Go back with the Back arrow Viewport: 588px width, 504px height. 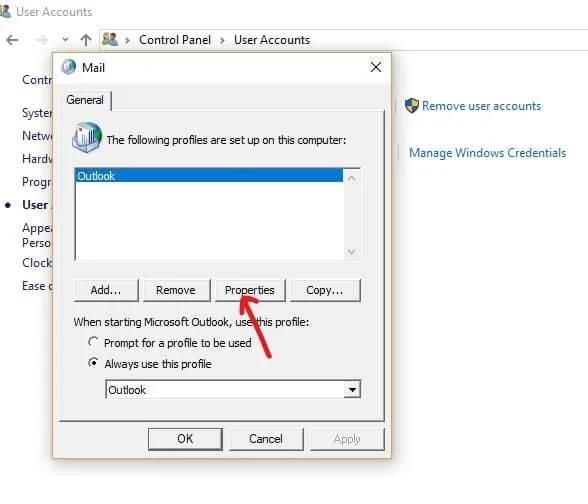pyautogui.click(x=12, y=40)
